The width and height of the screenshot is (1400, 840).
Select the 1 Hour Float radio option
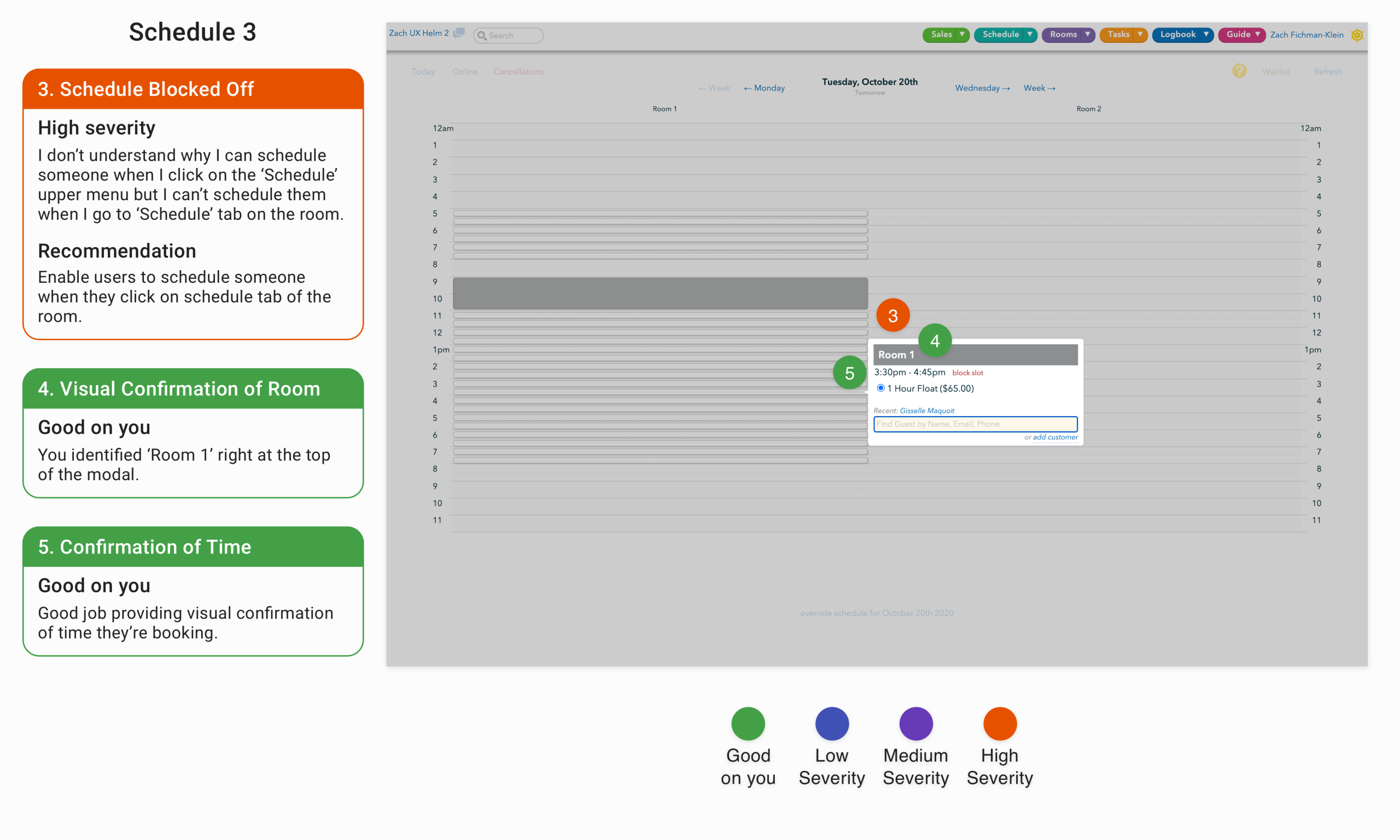click(880, 388)
